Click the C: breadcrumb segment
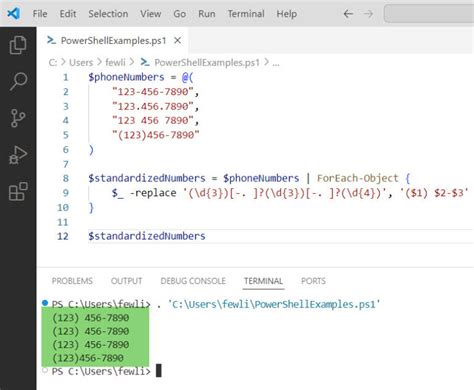The image size is (474, 390). 53,62
